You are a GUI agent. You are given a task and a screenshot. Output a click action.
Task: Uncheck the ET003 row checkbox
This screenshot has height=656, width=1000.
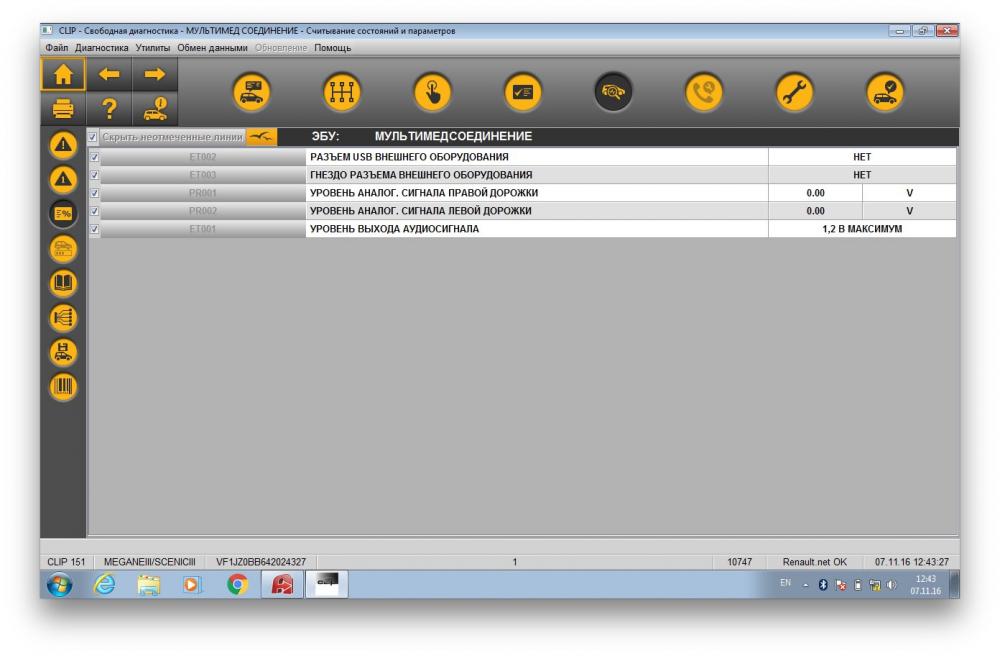pyautogui.click(x=94, y=175)
